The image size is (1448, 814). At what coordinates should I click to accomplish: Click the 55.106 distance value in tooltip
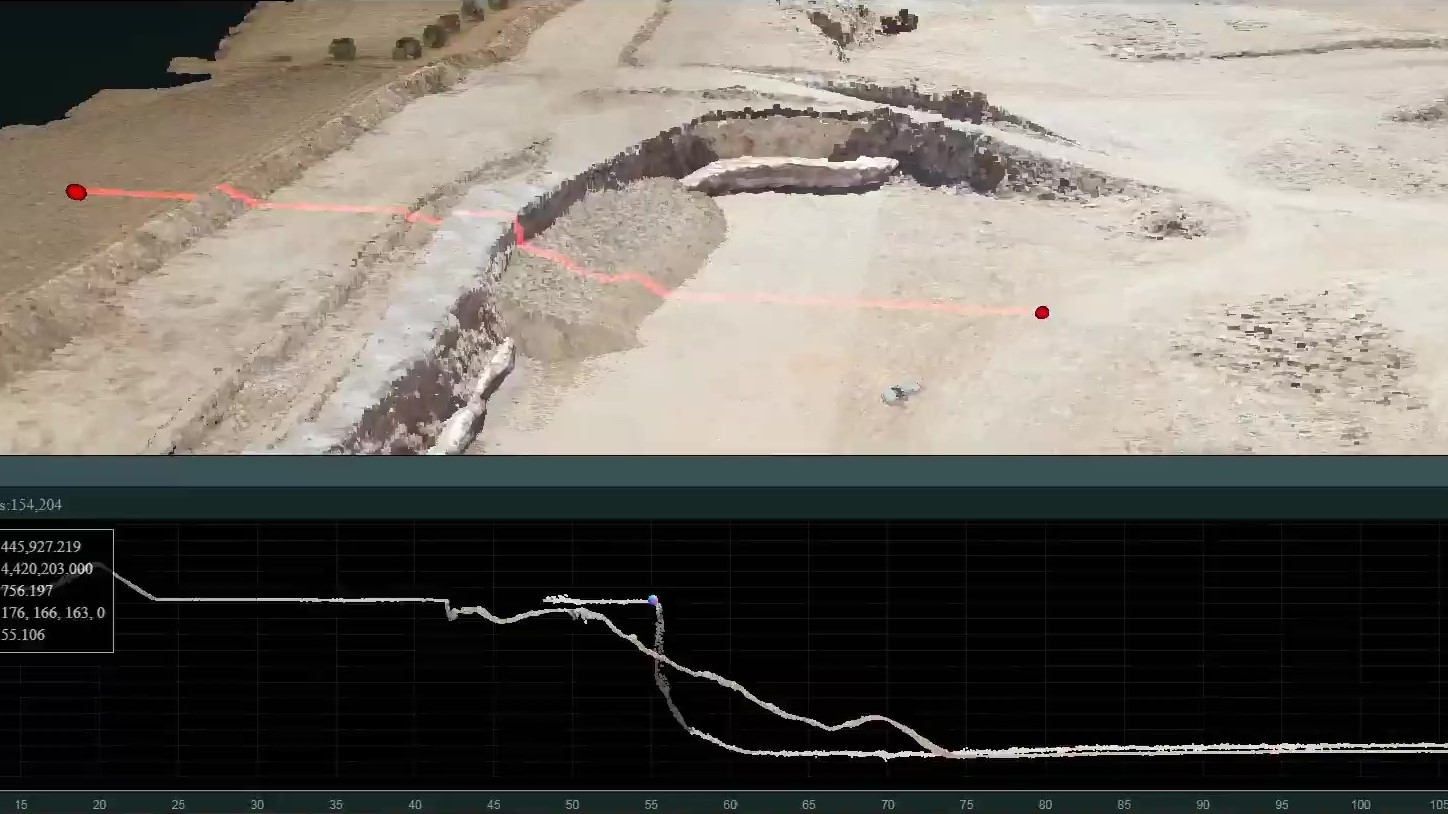tap(23, 635)
